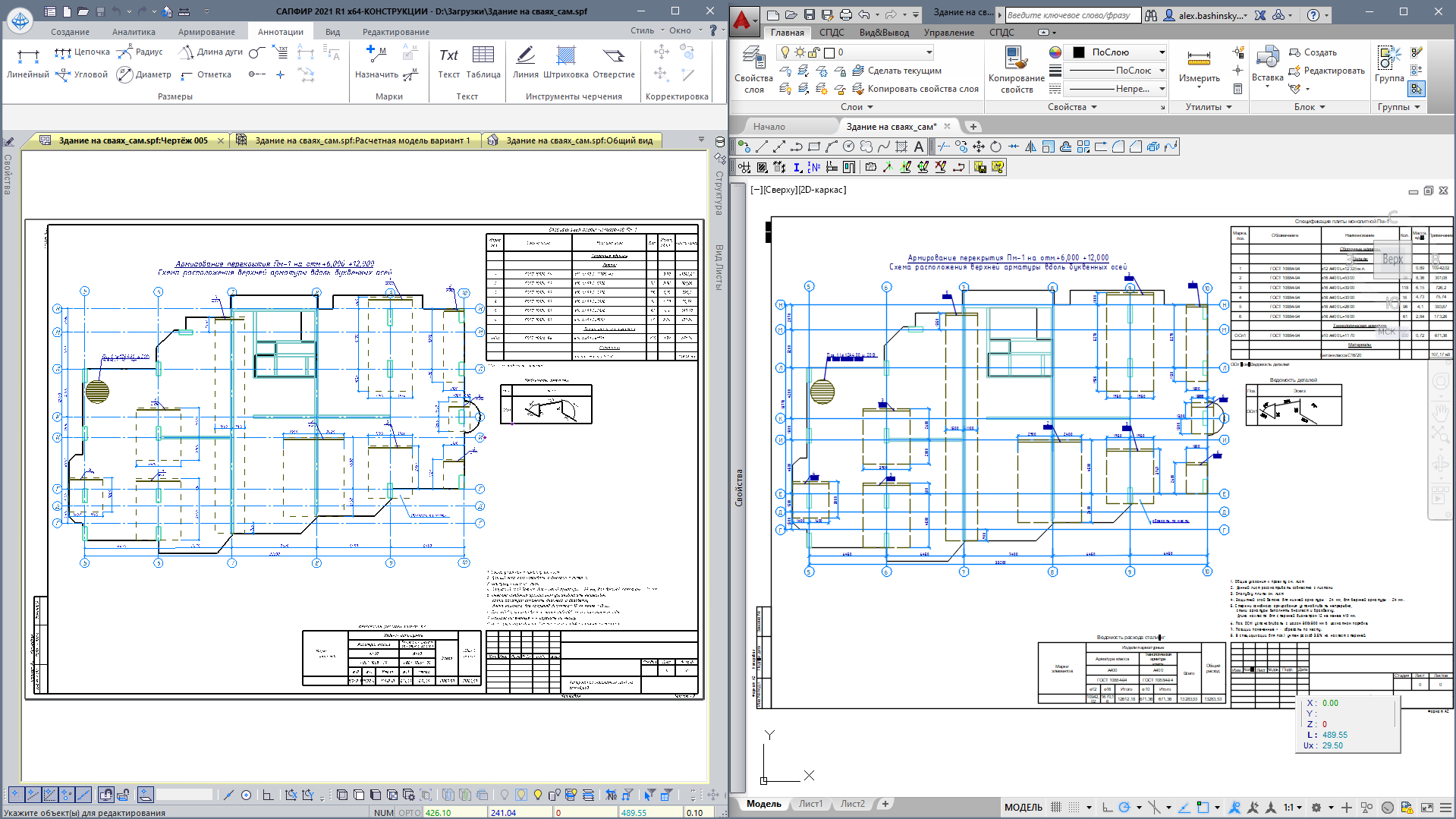Open the Армирование ribbon tab

pyautogui.click(x=206, y=32)
